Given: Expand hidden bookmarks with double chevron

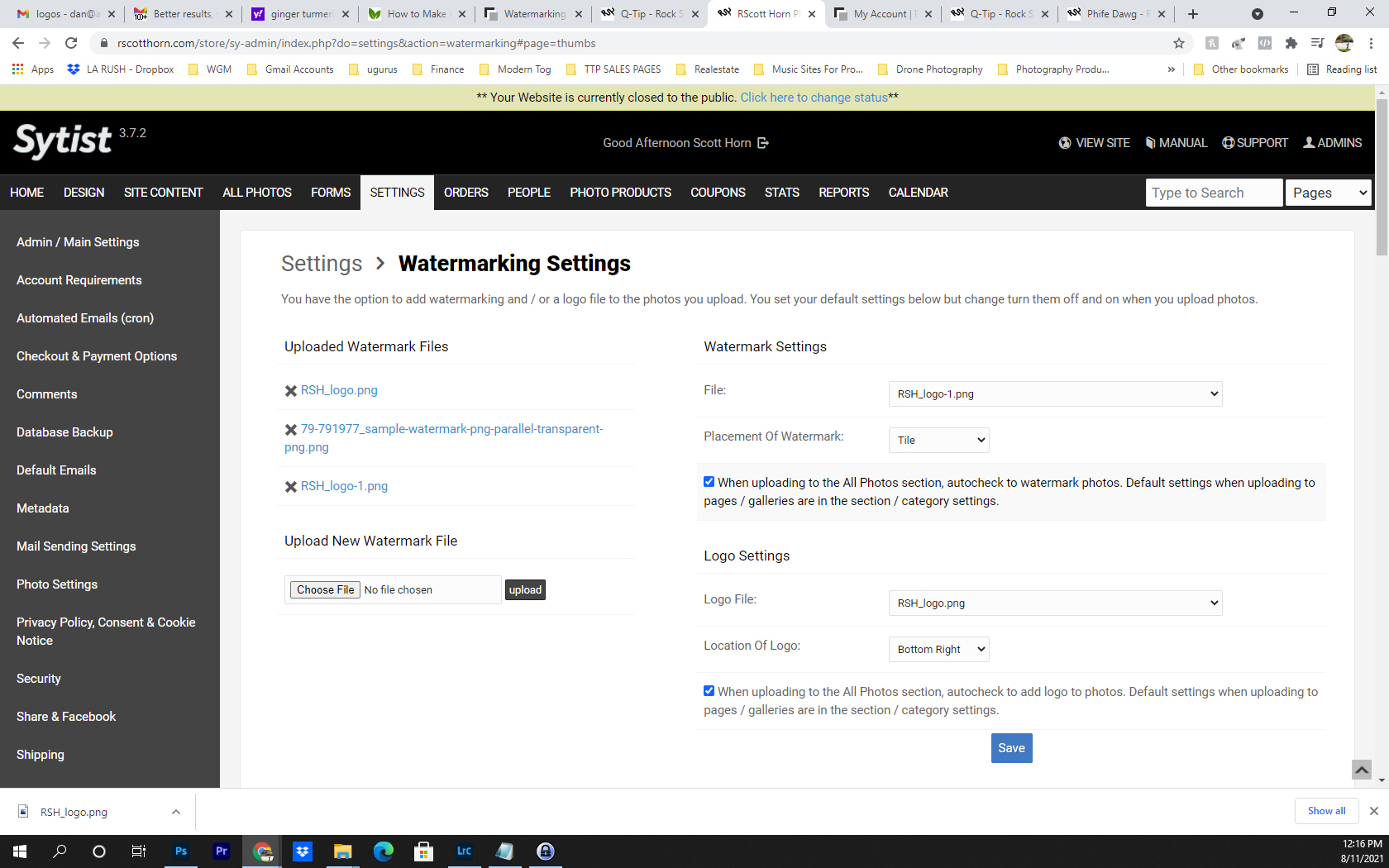Looking at the screenshot, I should tap(1171, 69).
